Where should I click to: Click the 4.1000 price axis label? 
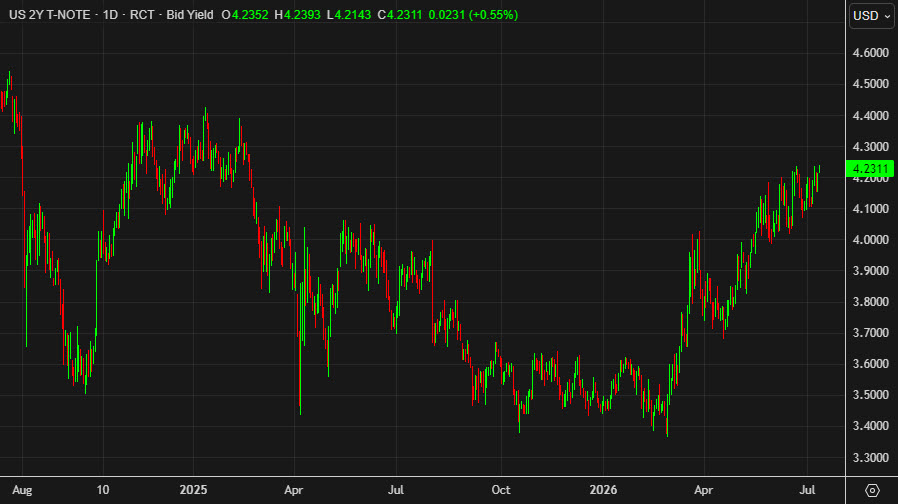[x=871, y=208]
